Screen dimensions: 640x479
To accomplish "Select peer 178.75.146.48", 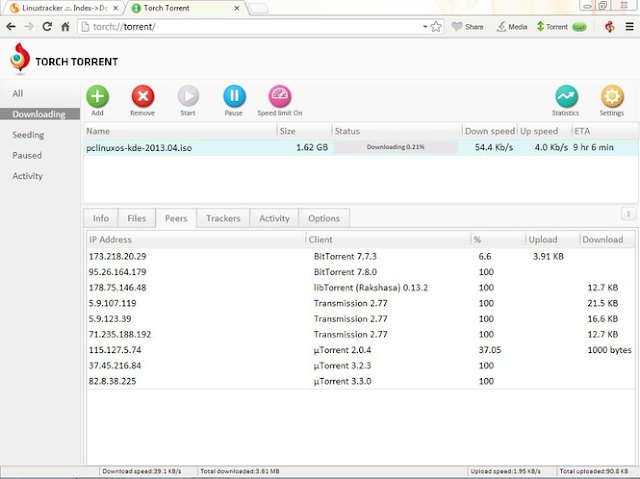I will click(361, 288).
